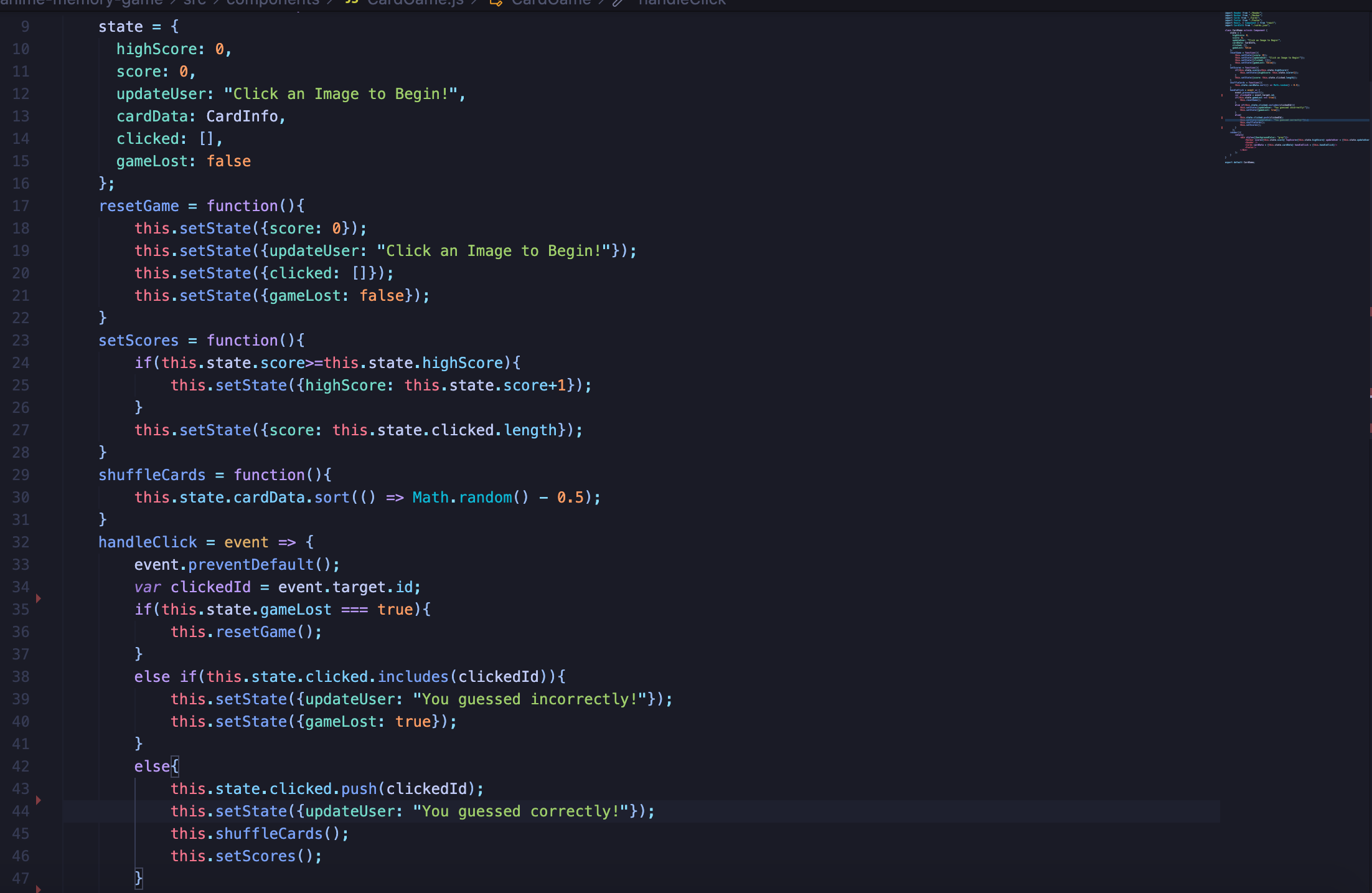Open the src breadcrumb segment

click(194, 2)
